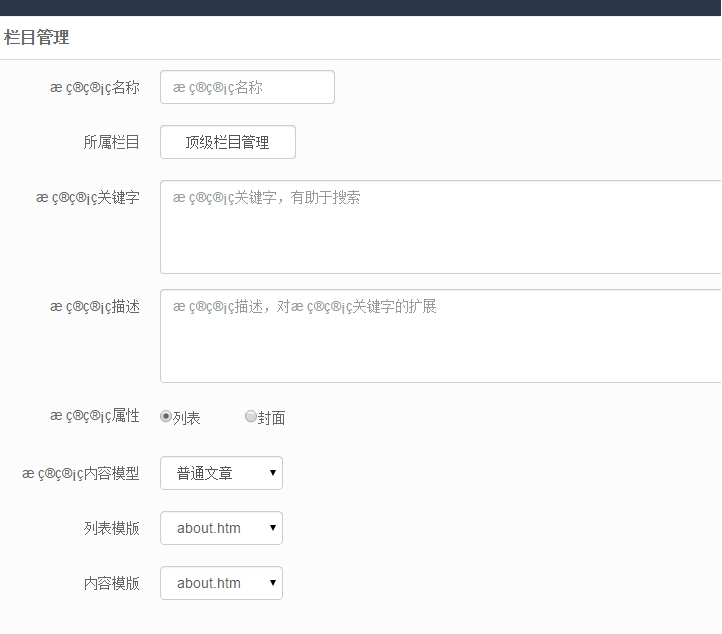722x634 pixels.
Task: Click the label ending in 关键字
Action: [x=88, y=197]
